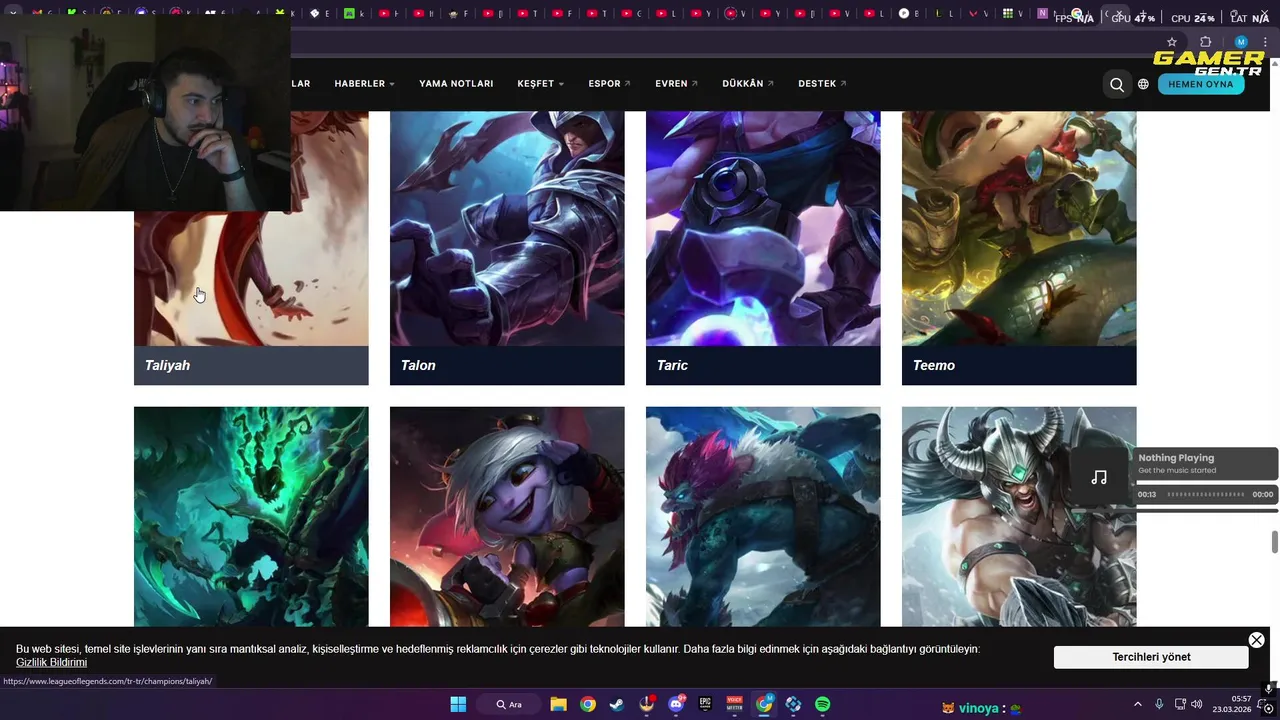Click the taskbar search box Ara
1280x720 pixels.
pos(510,704)
